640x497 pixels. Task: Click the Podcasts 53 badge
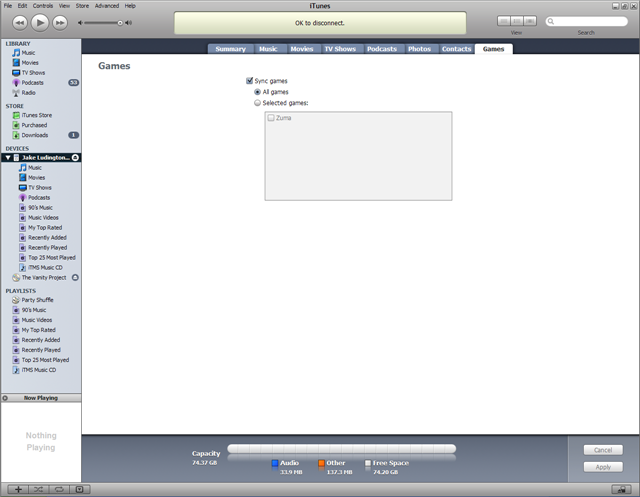tap(73, 83)
